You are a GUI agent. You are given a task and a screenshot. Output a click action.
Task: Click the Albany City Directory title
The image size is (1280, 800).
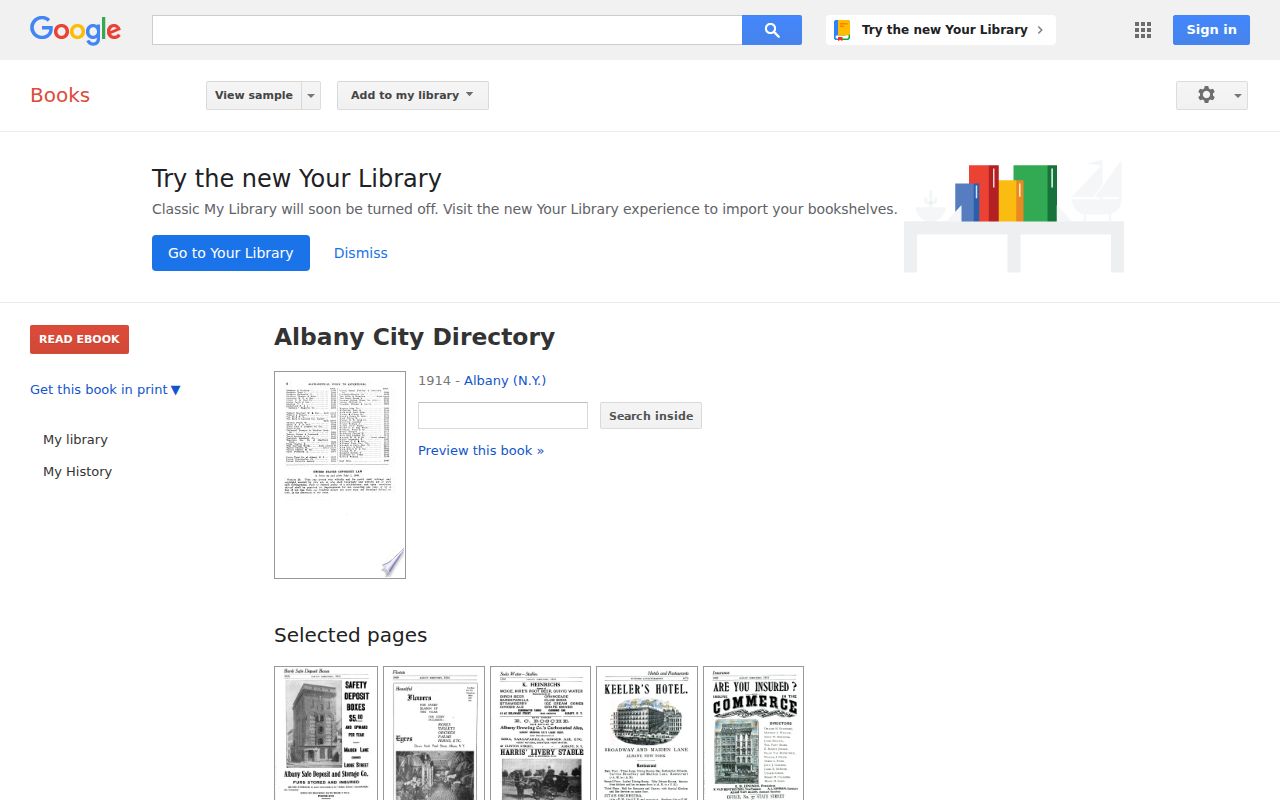pos(414,337)
